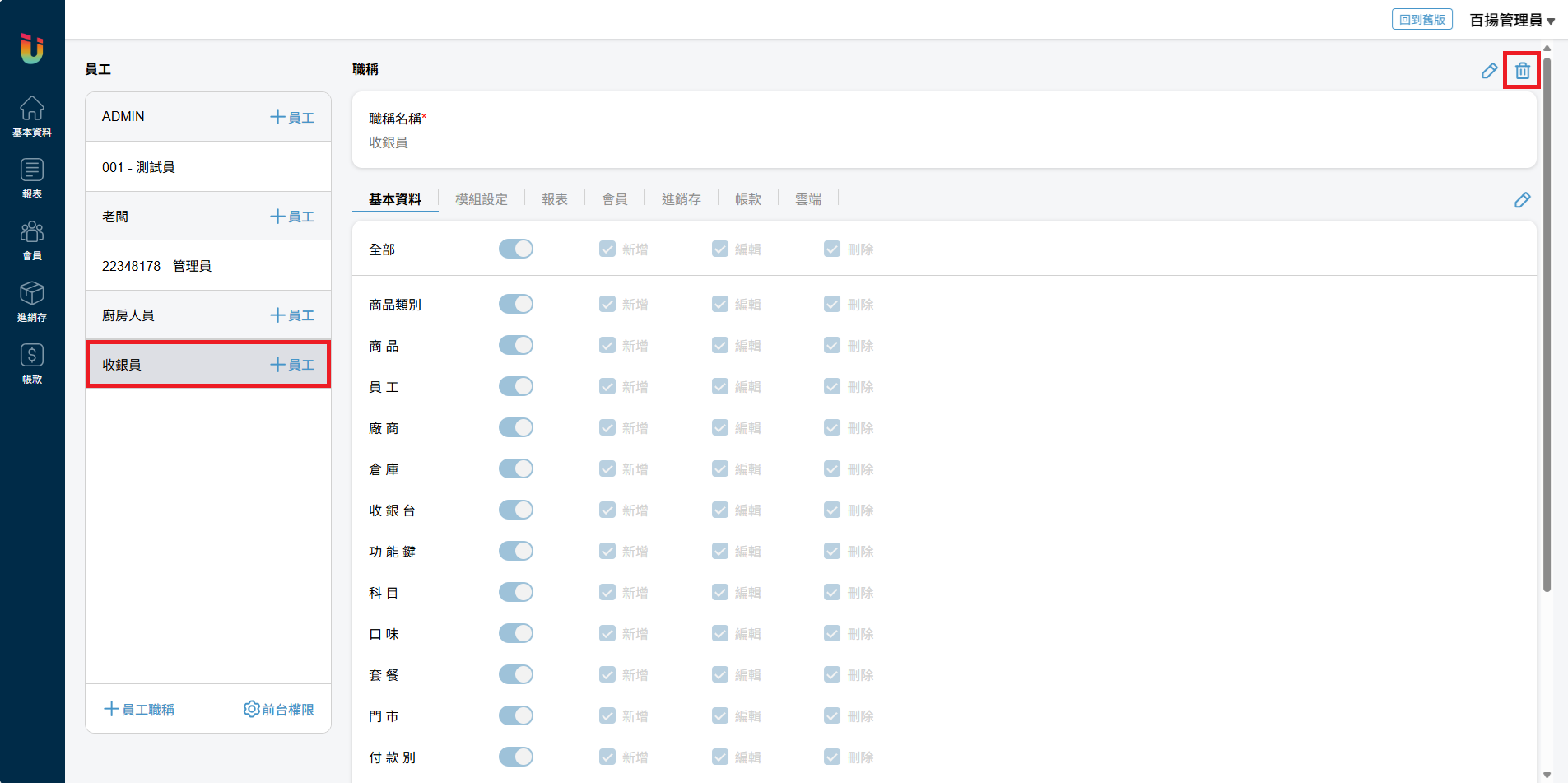Click the 職稱名稱 input field
This screenshot has height=783, width=1568.
[x=943, y=142]
